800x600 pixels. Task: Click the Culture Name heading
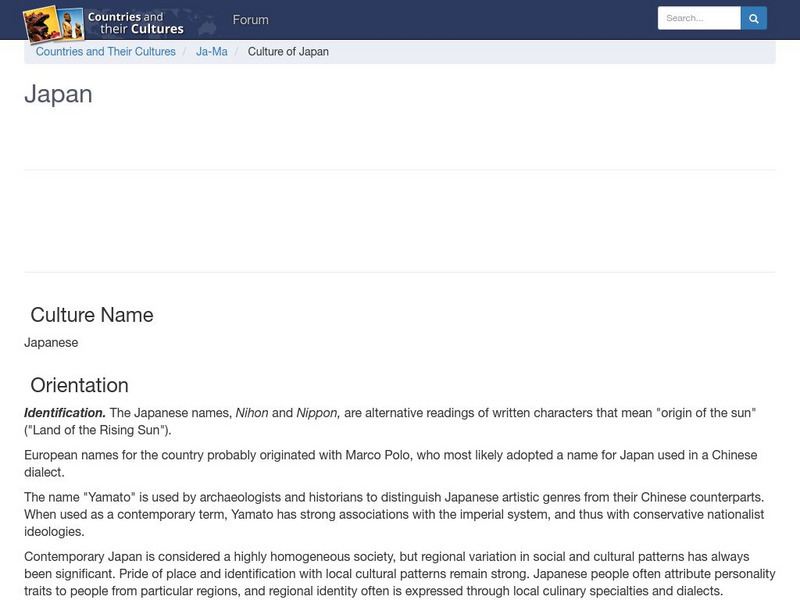[92, 315]
